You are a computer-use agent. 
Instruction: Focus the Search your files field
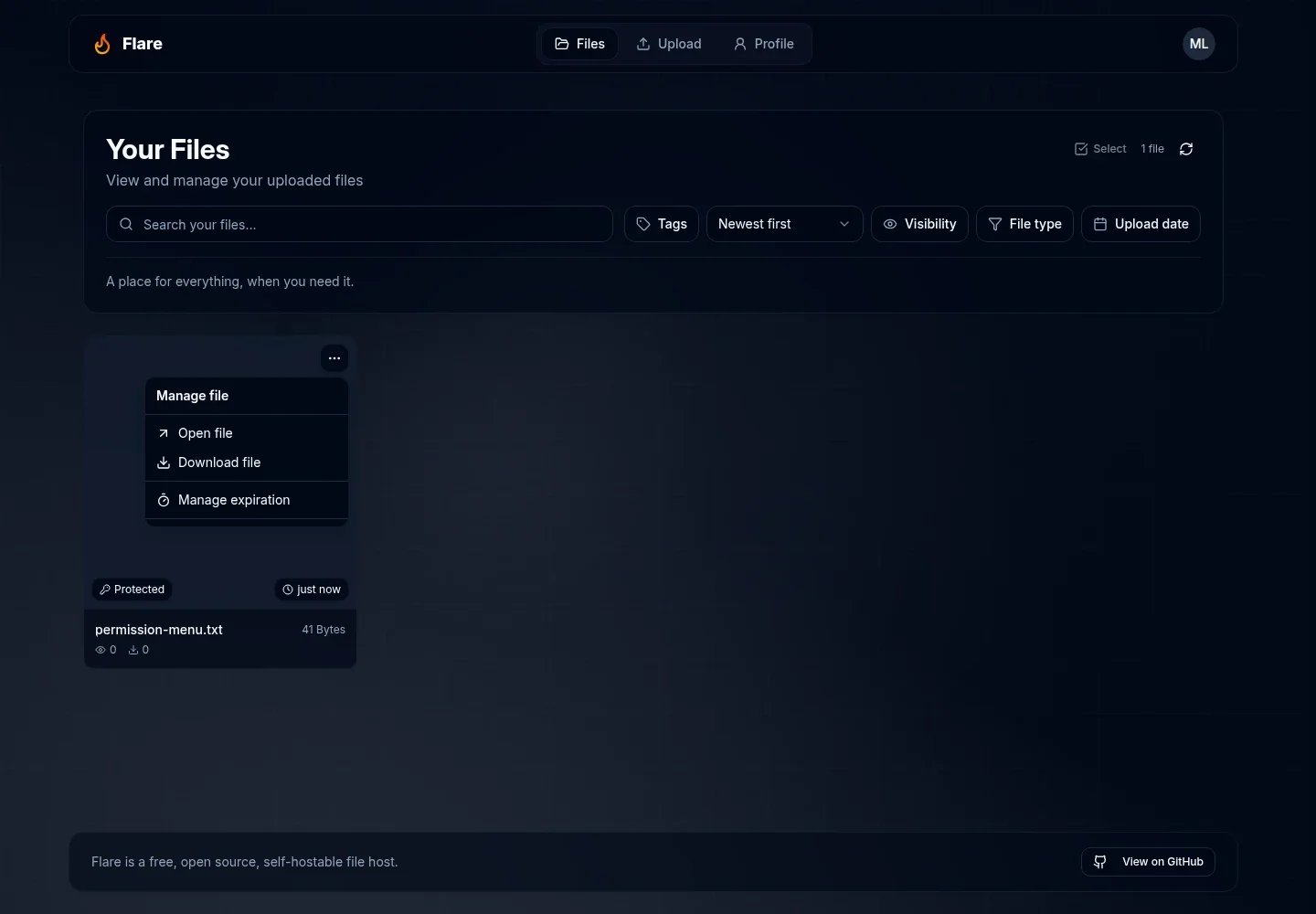pos(359,224)
